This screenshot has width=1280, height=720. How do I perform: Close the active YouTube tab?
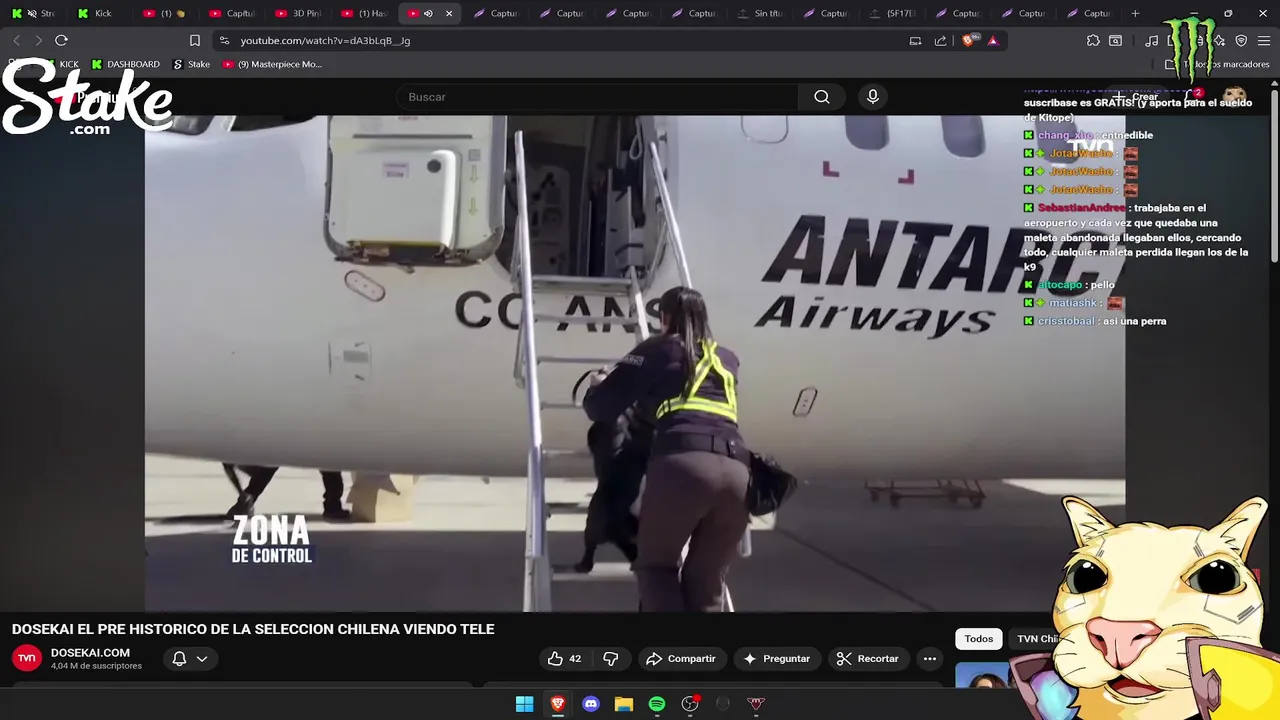click(x=449, y=13)
